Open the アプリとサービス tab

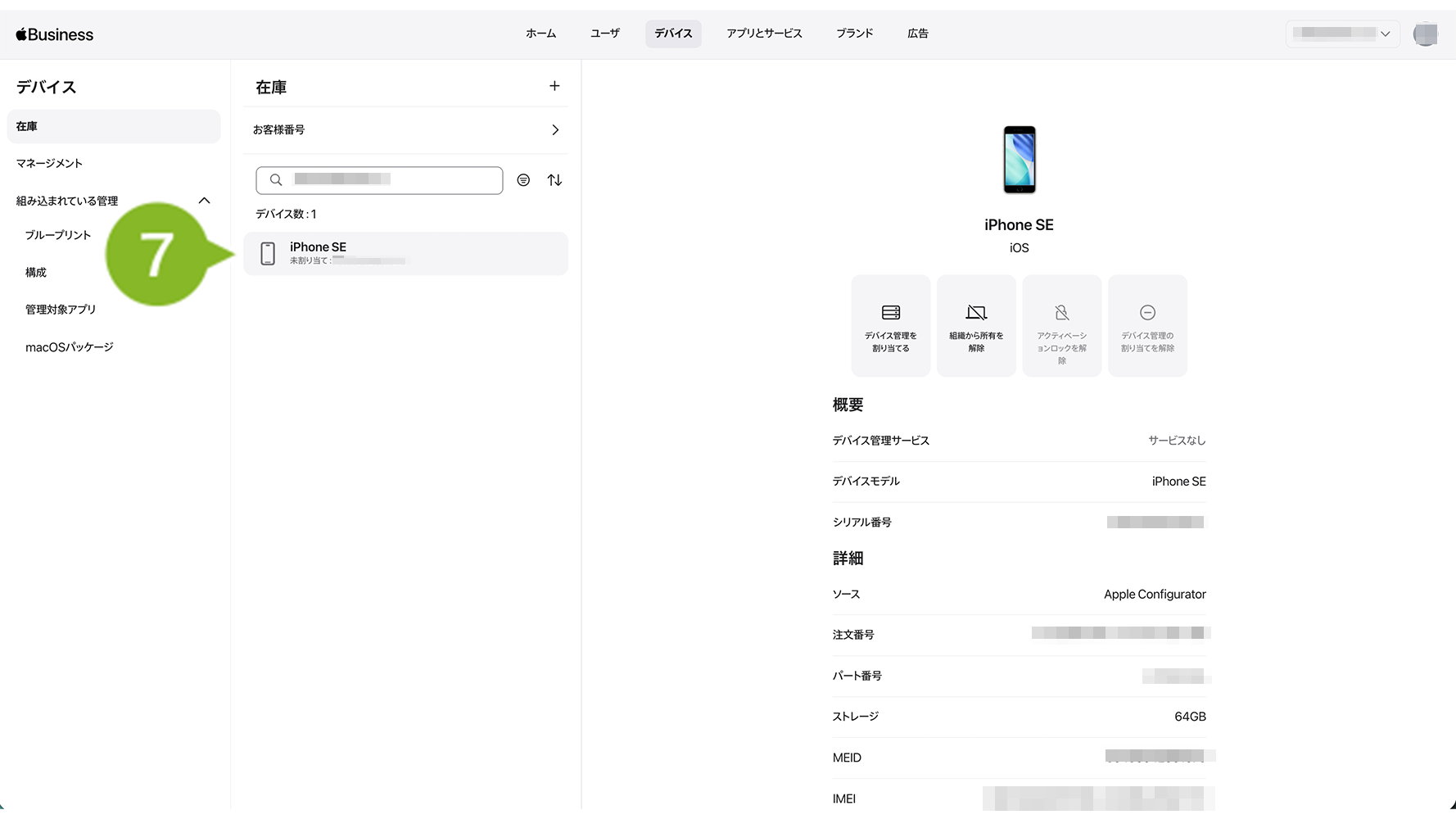[x=763, y=34]
